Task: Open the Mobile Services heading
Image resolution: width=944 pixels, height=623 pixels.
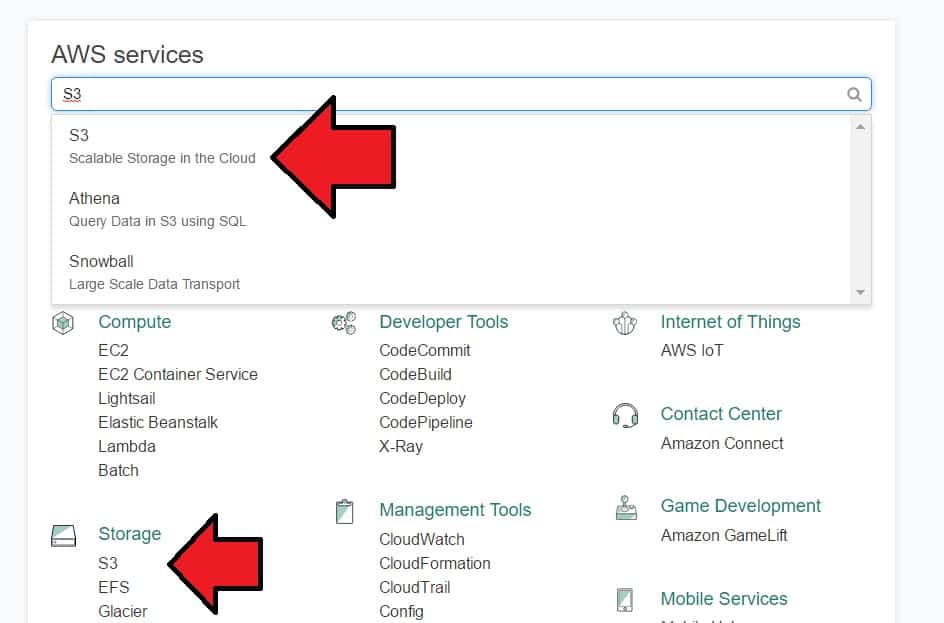Action: click(x=724, y=599)
